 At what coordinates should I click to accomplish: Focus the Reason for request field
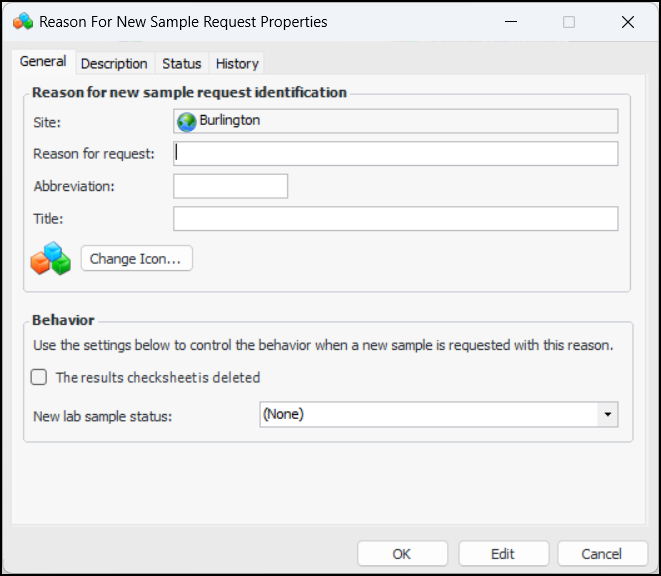tap(396, 153)
